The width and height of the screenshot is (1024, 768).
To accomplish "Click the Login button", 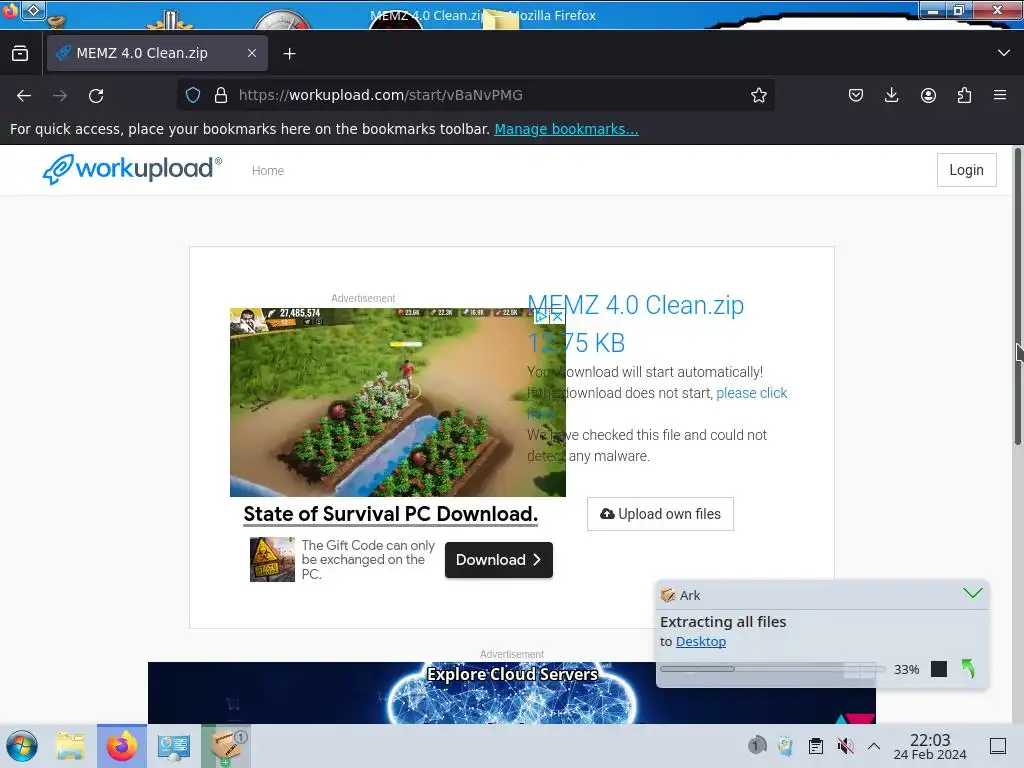I will [x=967, y=170].
